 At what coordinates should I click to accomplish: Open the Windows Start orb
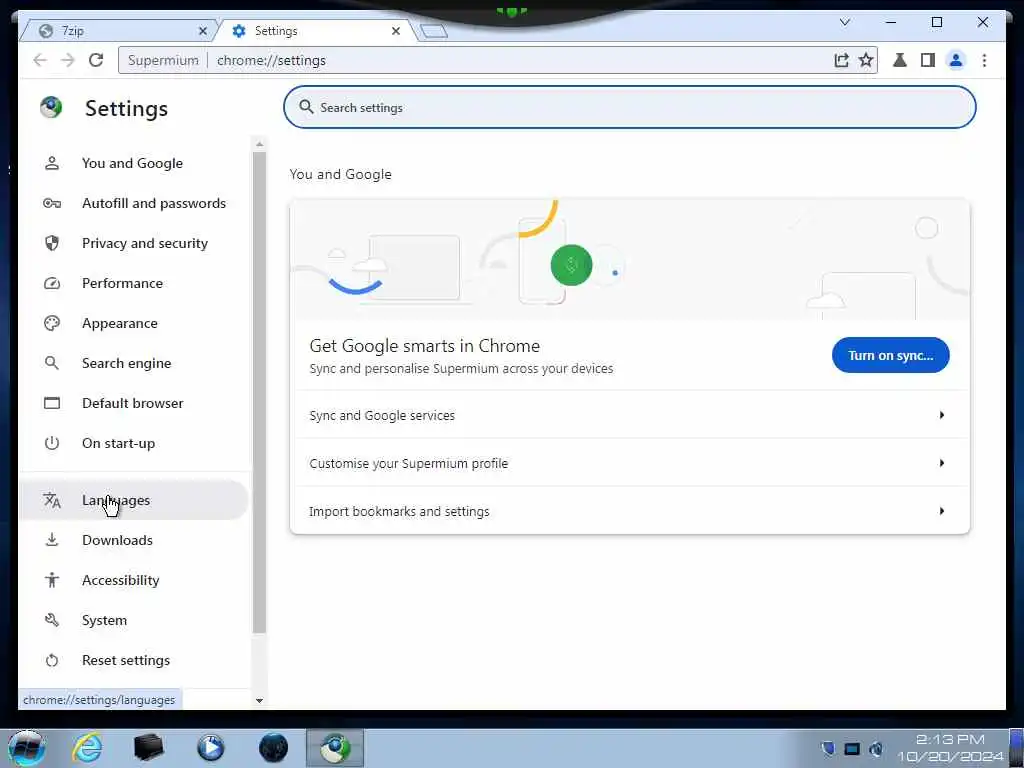26,748
